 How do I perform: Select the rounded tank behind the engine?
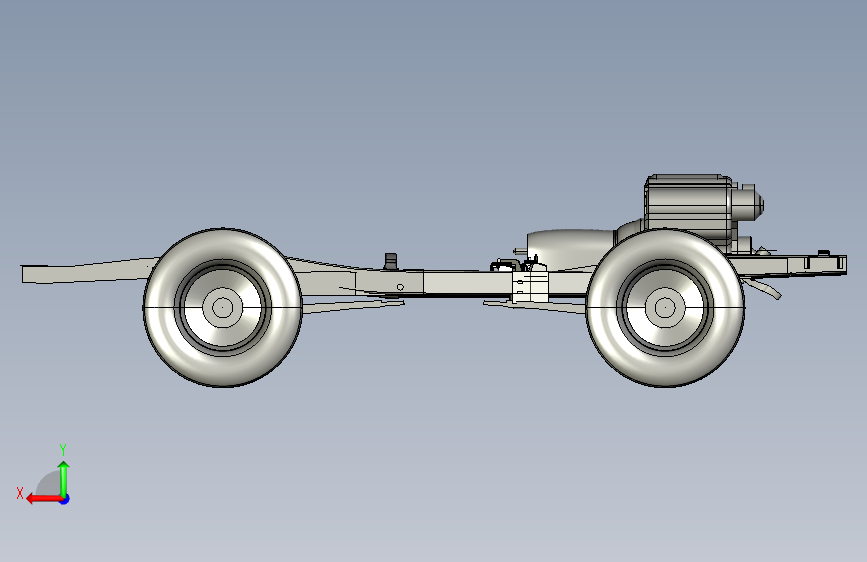click(x=571, y=249)
